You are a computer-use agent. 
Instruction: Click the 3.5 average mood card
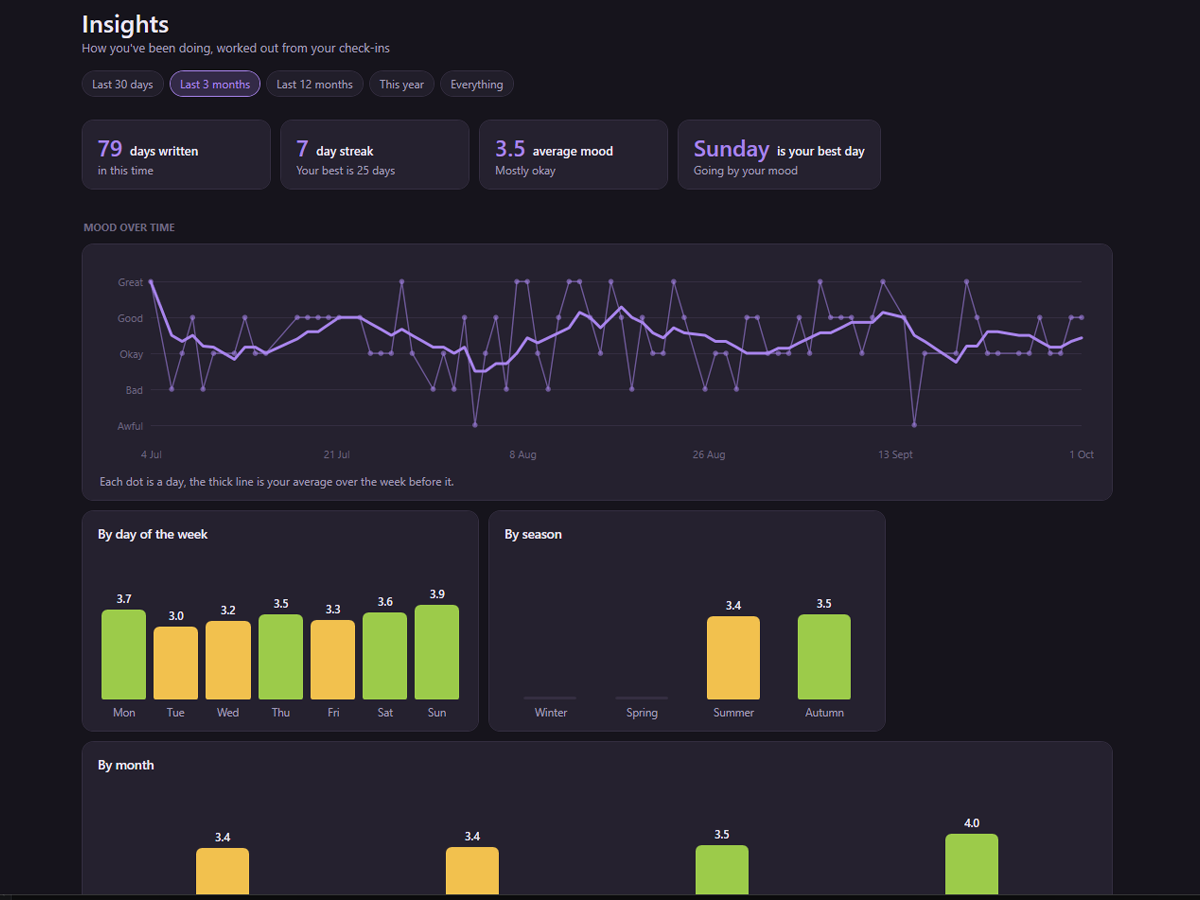[573, 155]
